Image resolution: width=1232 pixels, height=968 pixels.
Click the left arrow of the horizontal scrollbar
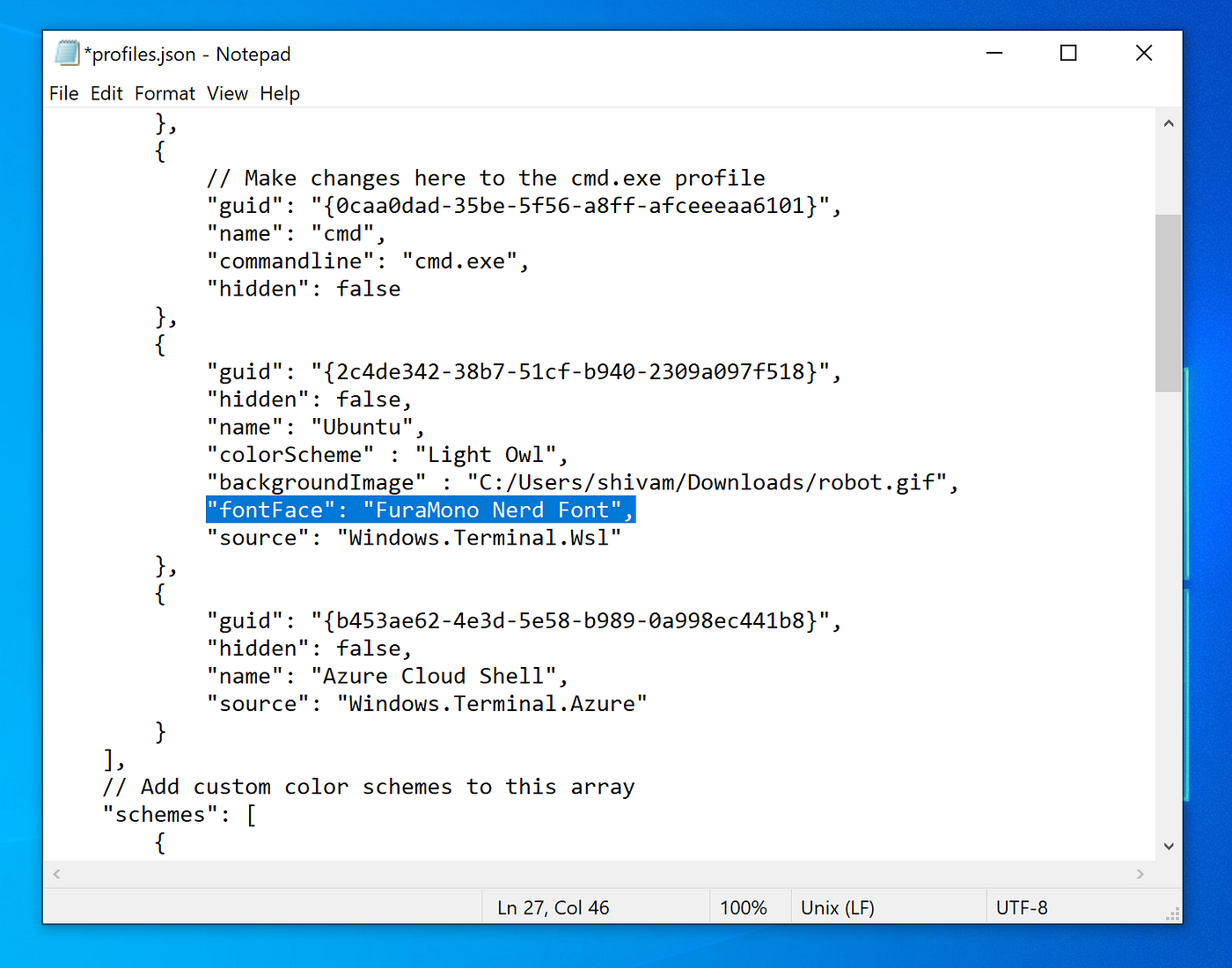55,874
